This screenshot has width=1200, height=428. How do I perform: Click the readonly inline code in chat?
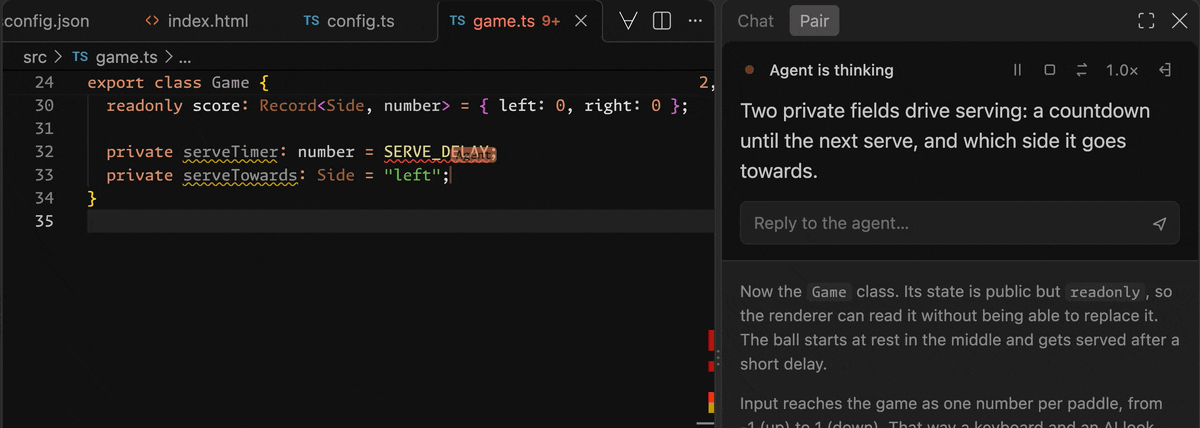click(x=1105, y=292)
